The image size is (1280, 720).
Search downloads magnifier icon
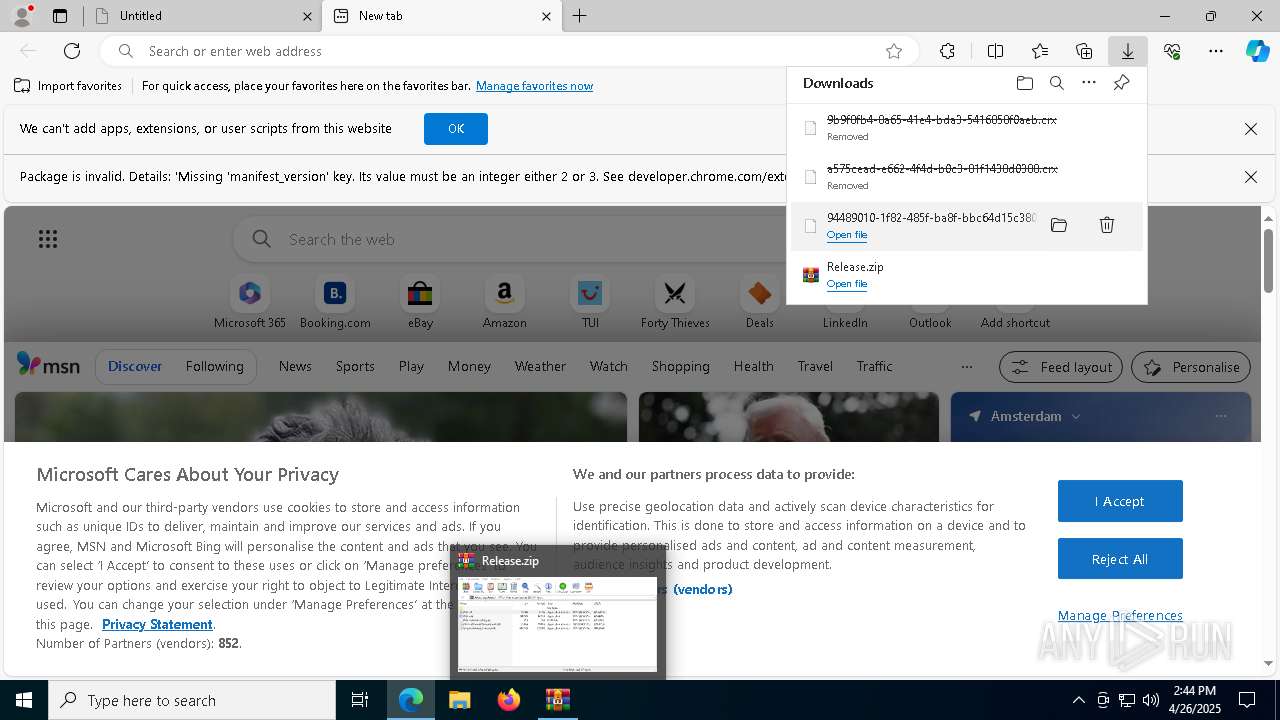tap(1057, 83)
